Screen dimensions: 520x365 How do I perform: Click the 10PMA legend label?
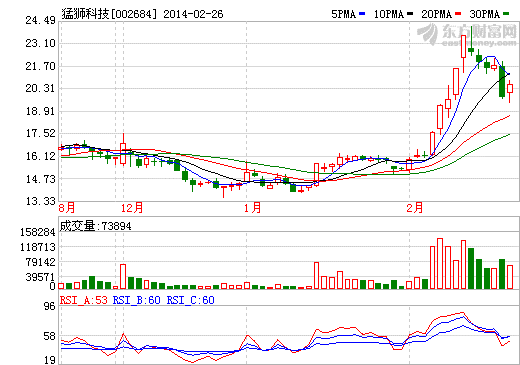tap(389, 14)
